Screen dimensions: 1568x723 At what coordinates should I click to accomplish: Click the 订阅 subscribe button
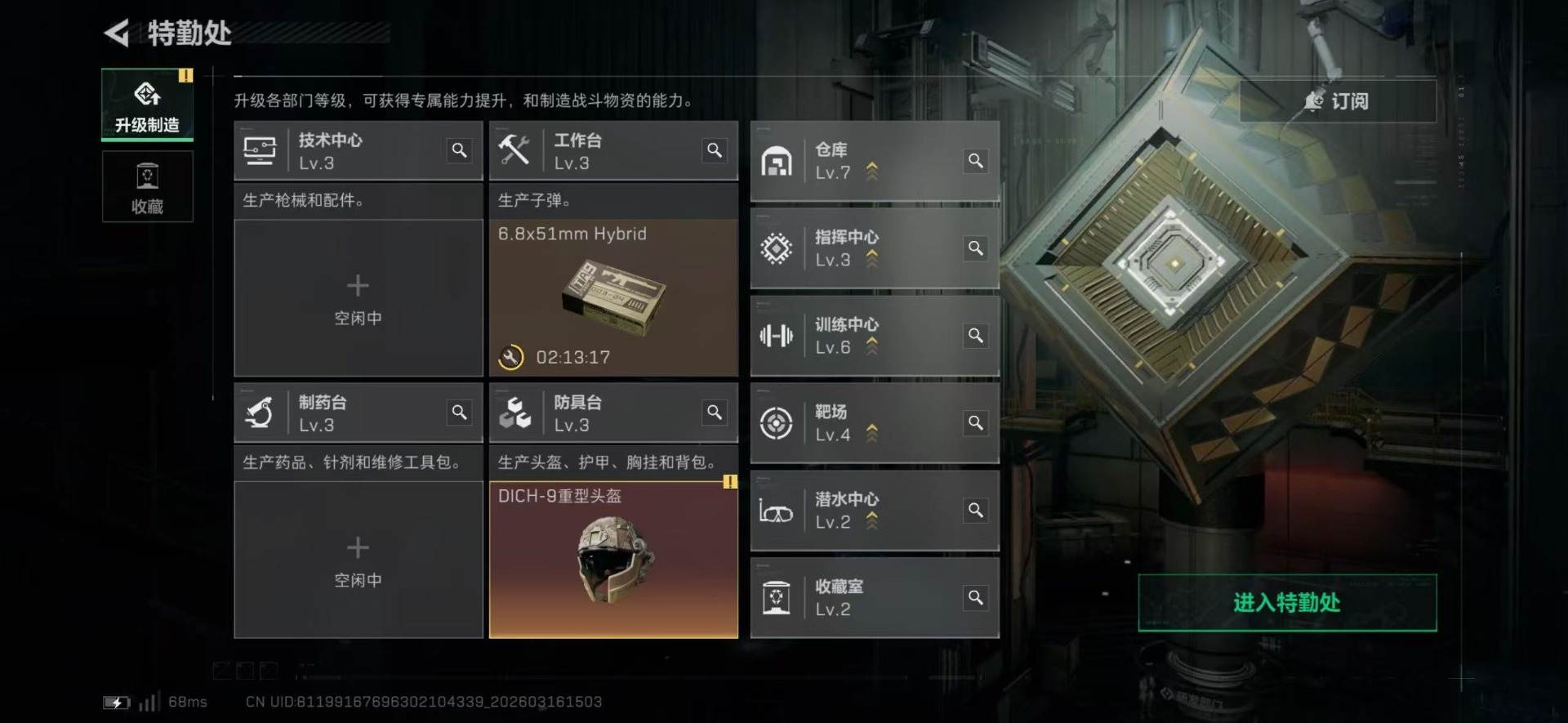coord(1338,101)
